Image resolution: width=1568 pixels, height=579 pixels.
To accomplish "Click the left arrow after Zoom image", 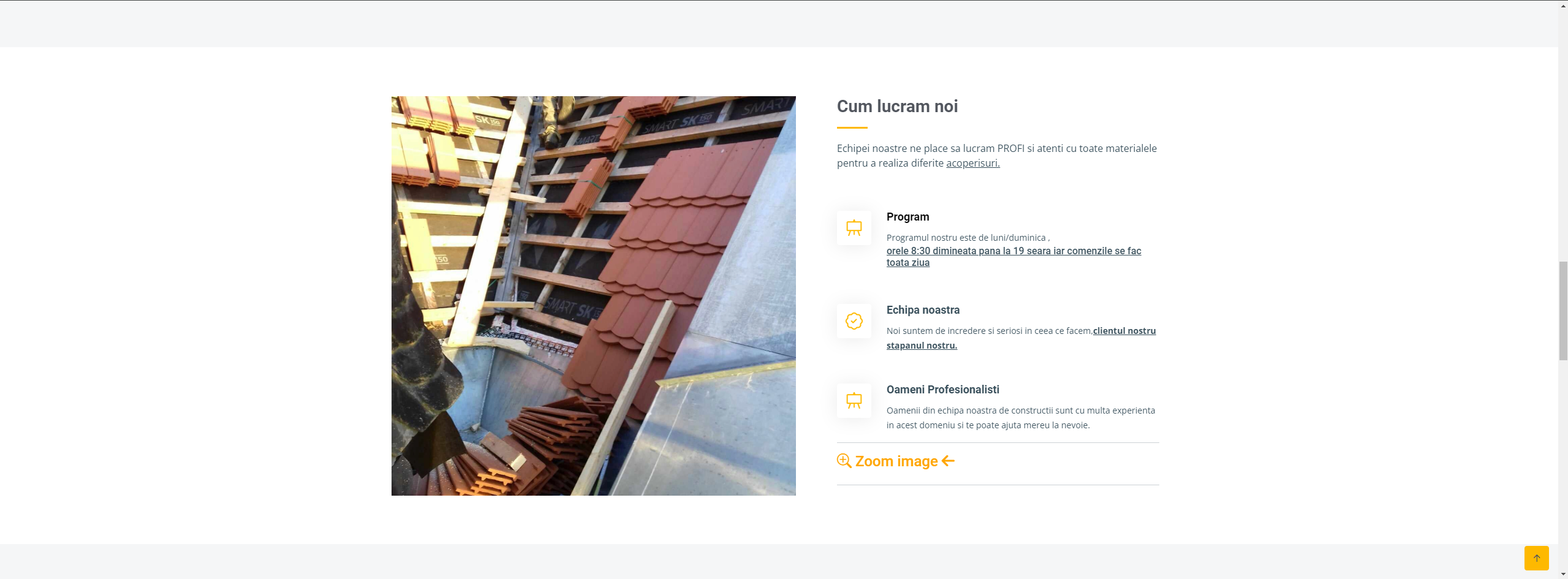I will pyautogui.click(x=948, y=461).
